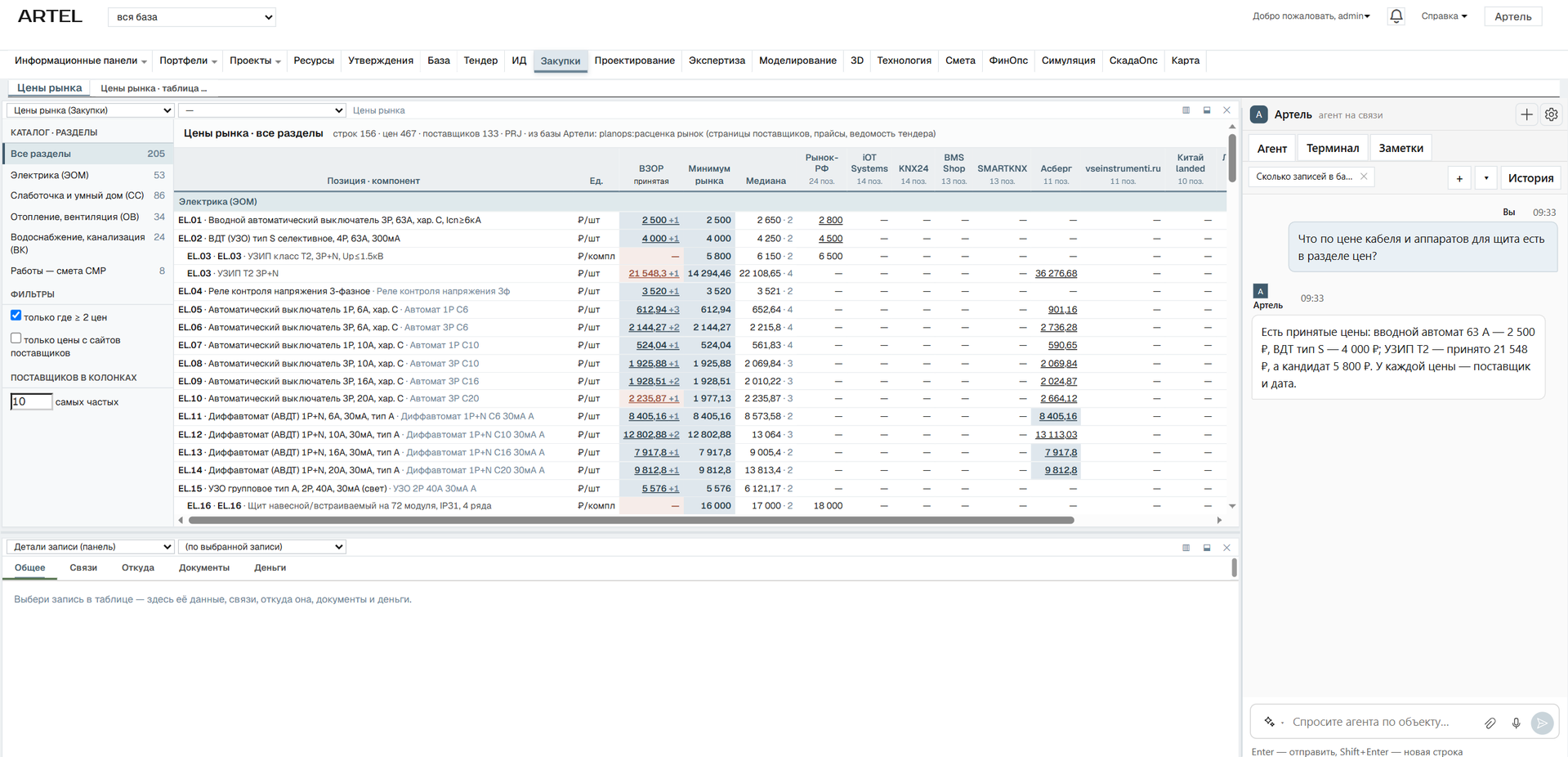Focus the supplier count field showing 10

pyautogui.click(x=31, y=401)
